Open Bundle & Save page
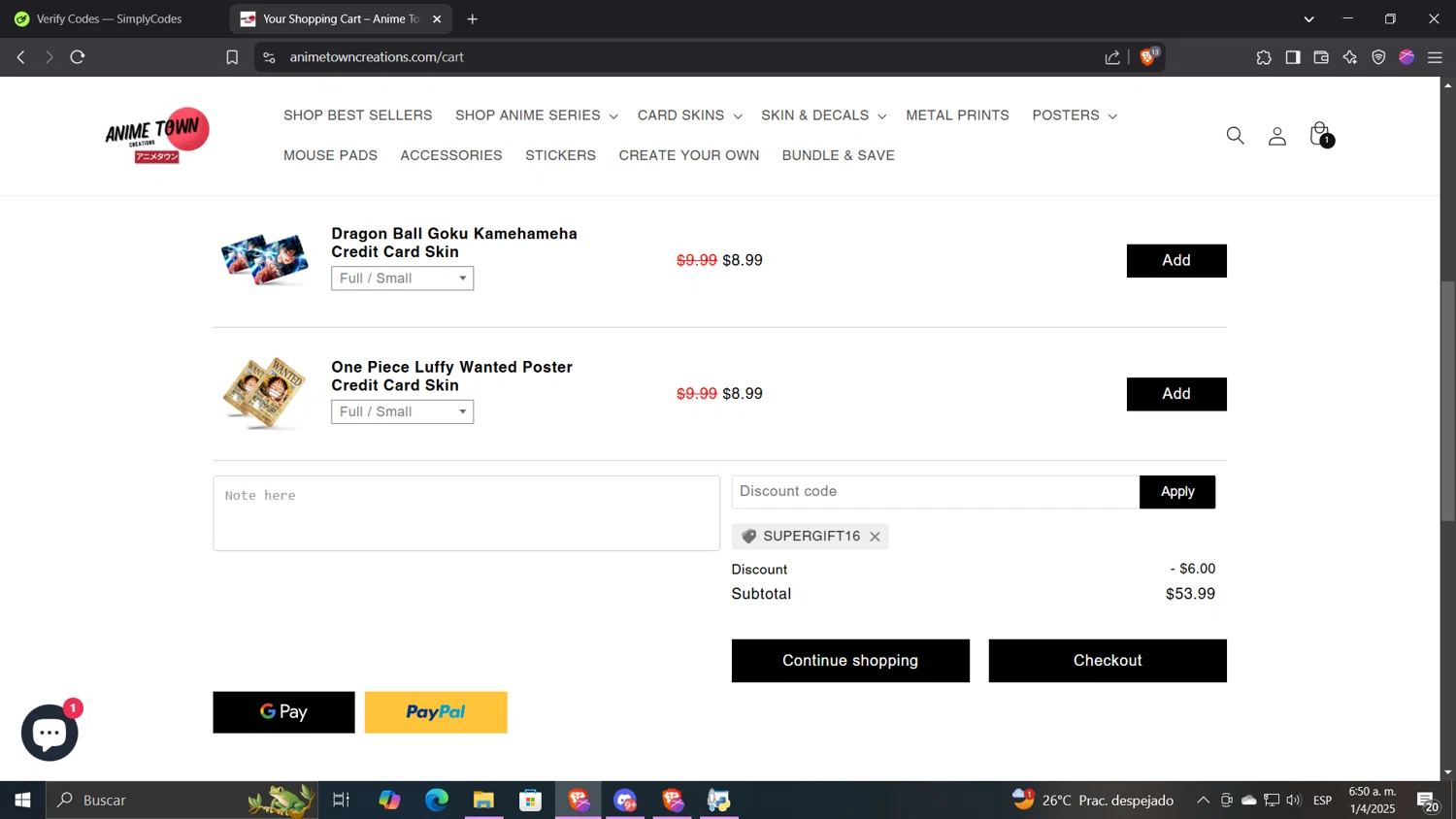The height and width of the screenshot is (819, 1456). pos(839,155)
